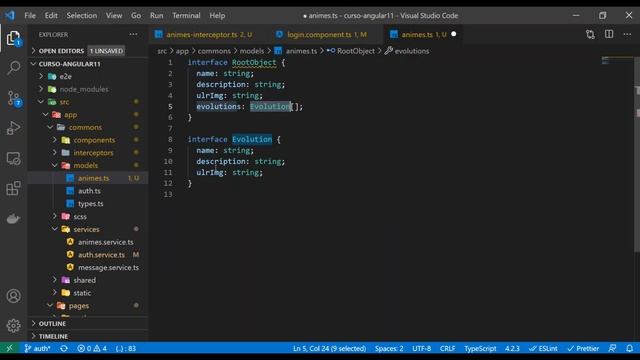640x360 pixels.
Task: Open the File menu
Action: (x=30, y=16)
